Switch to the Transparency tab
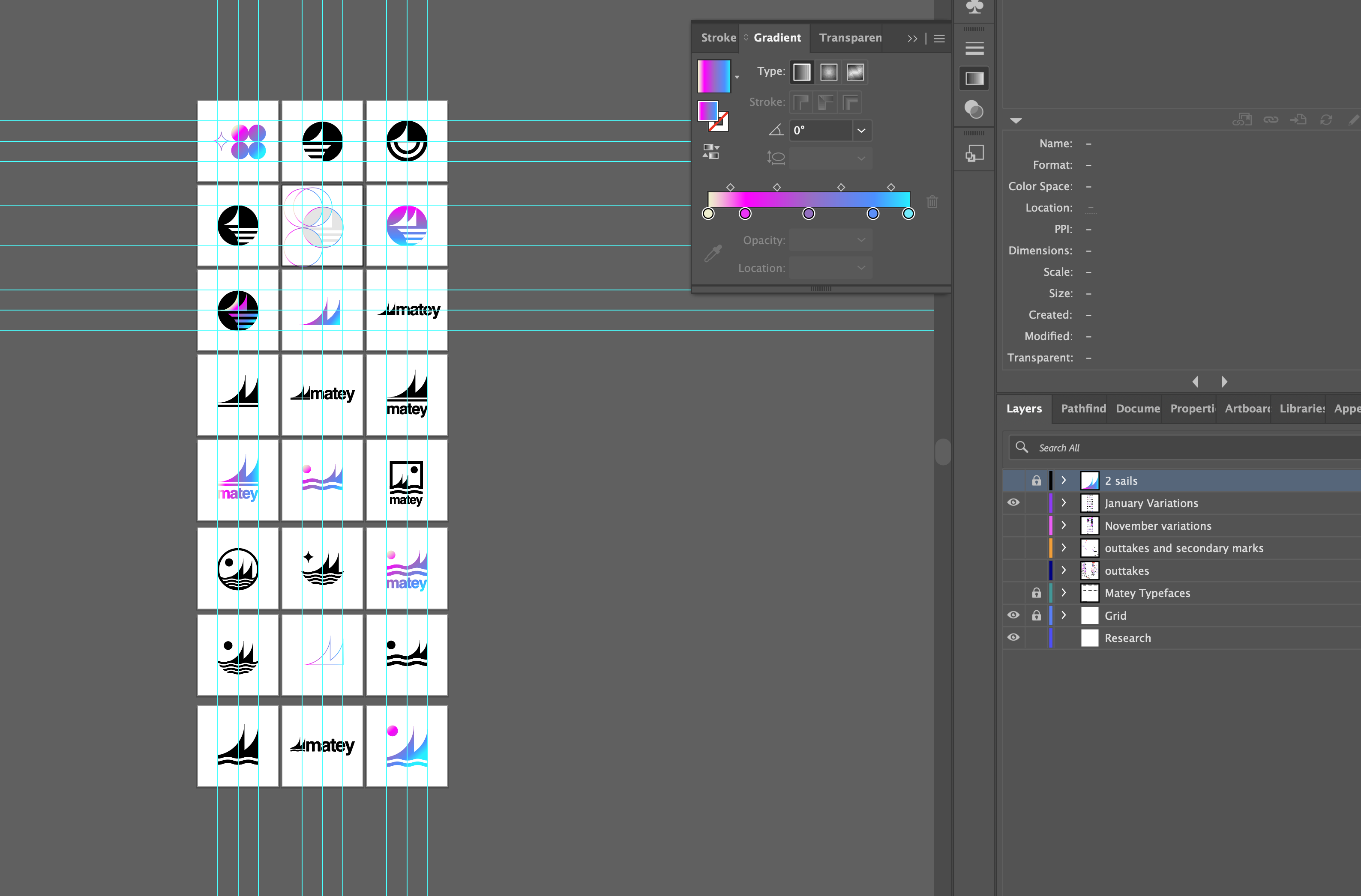 tap(850, 38)
